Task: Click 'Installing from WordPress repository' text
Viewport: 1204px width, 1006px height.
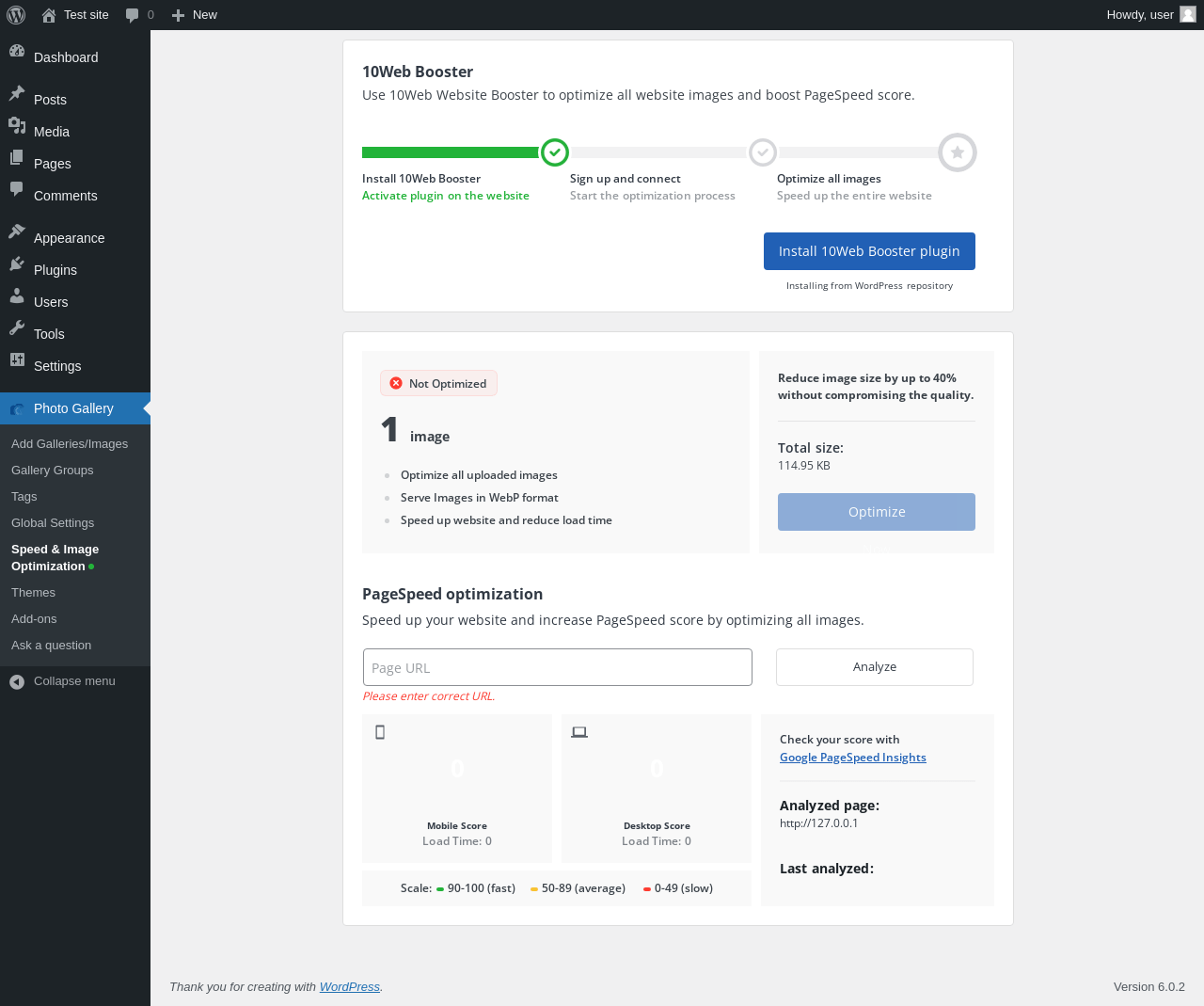Action: click(869, 286)
